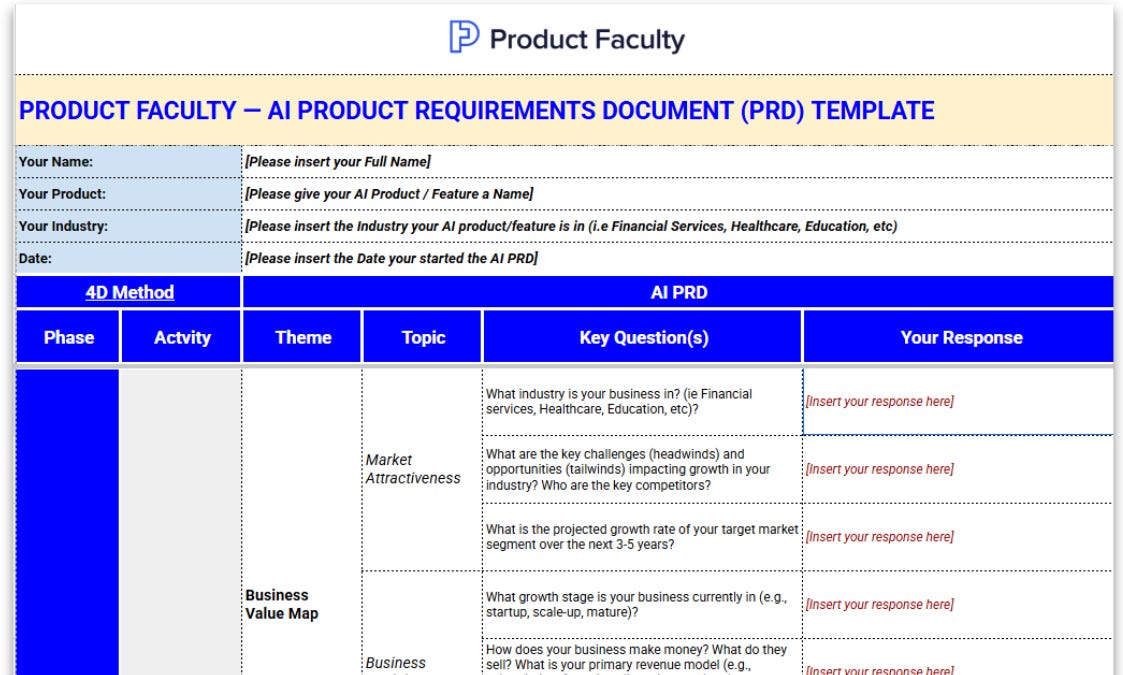Select the template title text
Viewport: 1123px width, 675px height.
click(x=476, y=110)
